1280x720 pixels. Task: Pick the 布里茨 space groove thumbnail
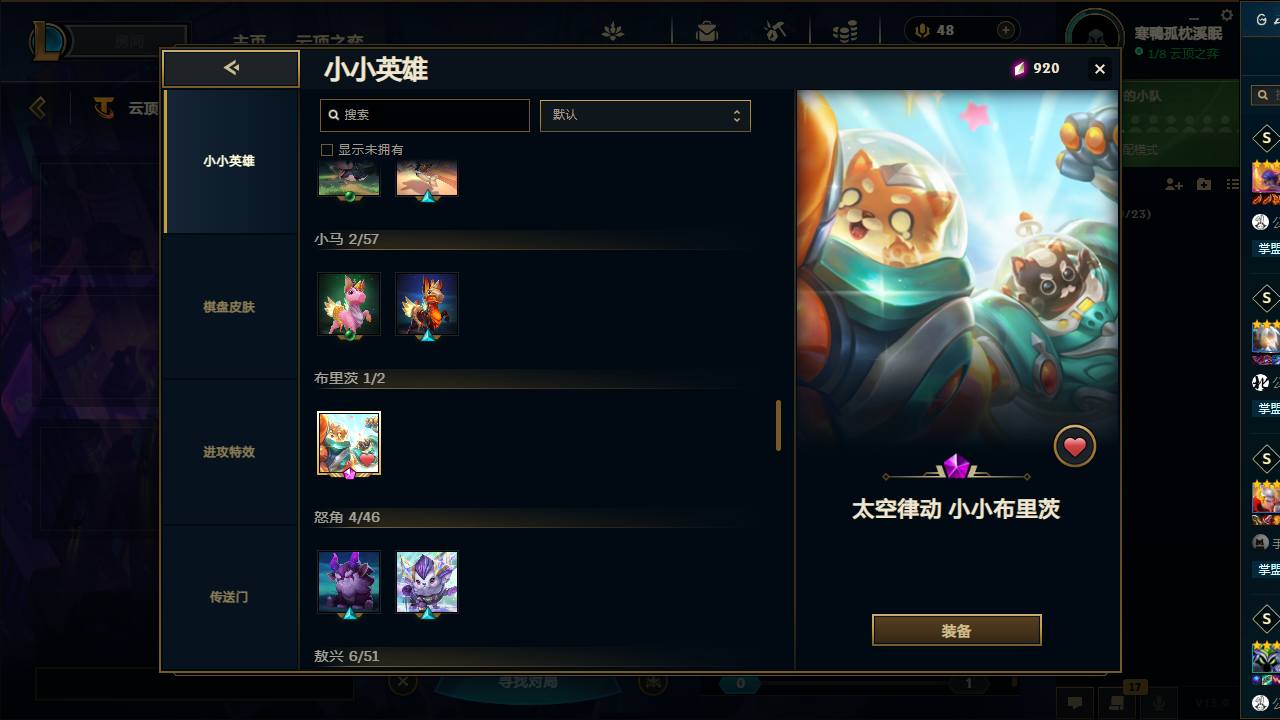pyautogui.click(x=349, y=443)
